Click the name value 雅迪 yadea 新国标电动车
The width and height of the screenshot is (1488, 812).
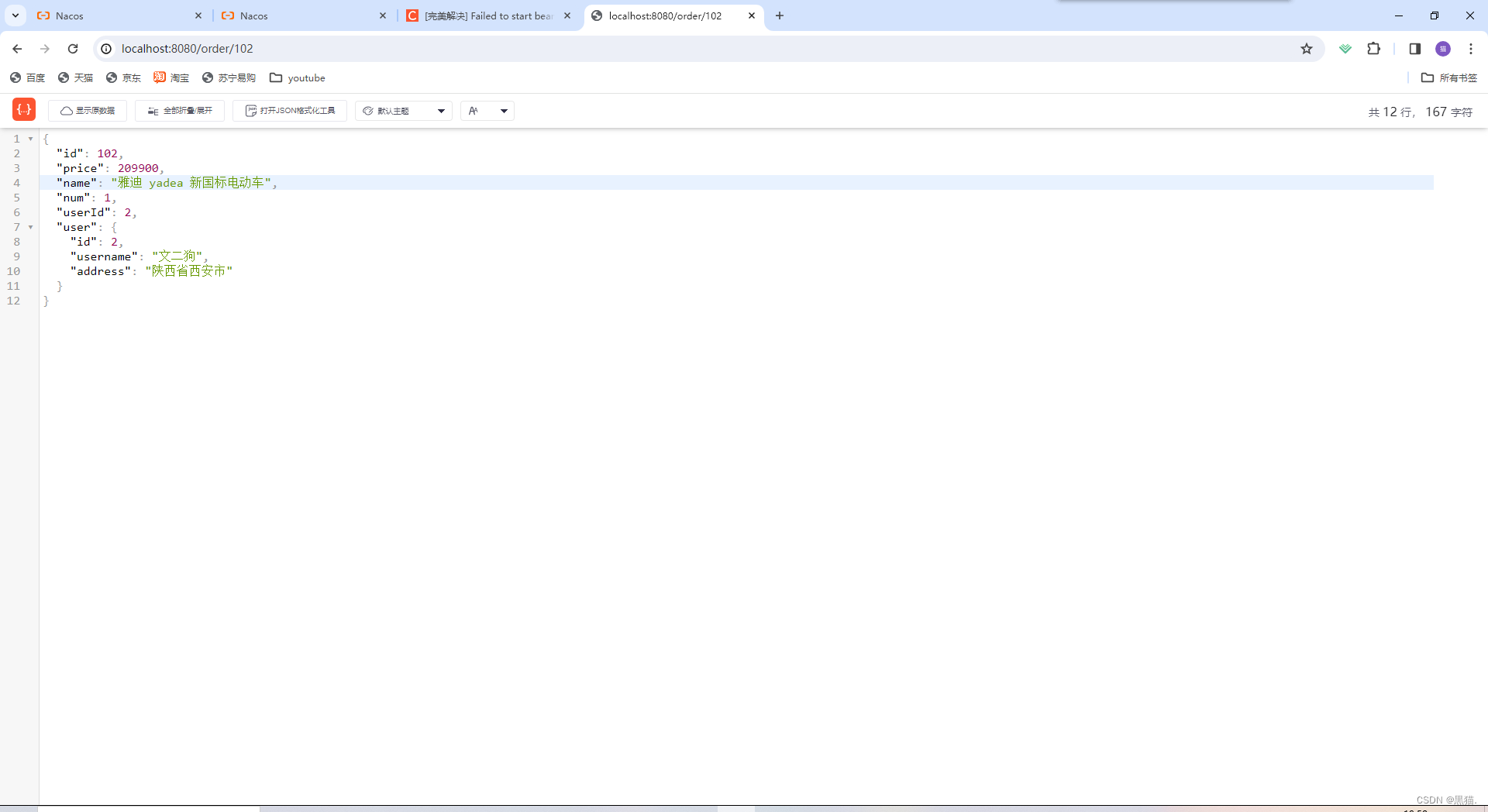(191, 183)
